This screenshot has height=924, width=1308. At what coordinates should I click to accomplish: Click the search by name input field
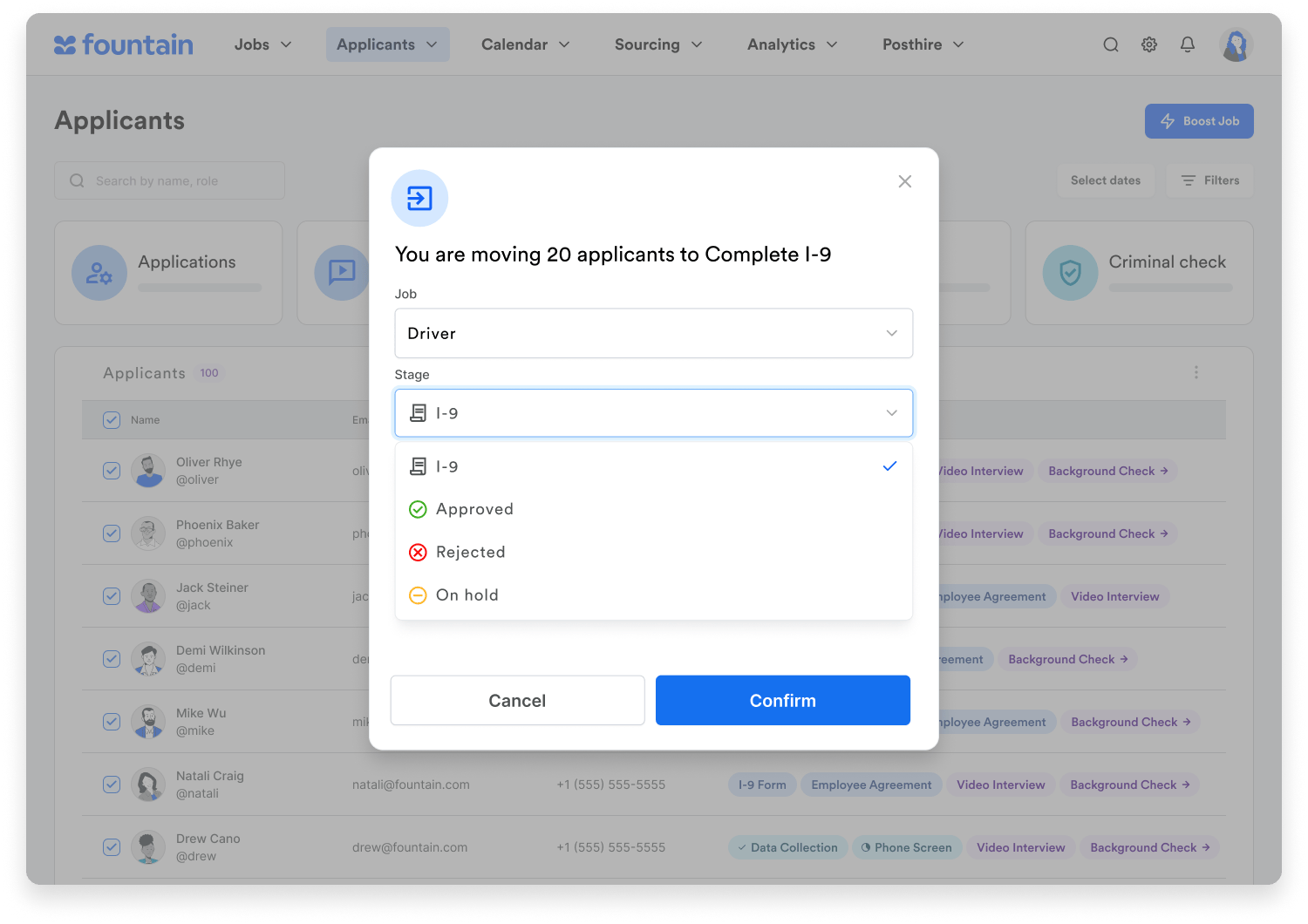pos(170,180)
